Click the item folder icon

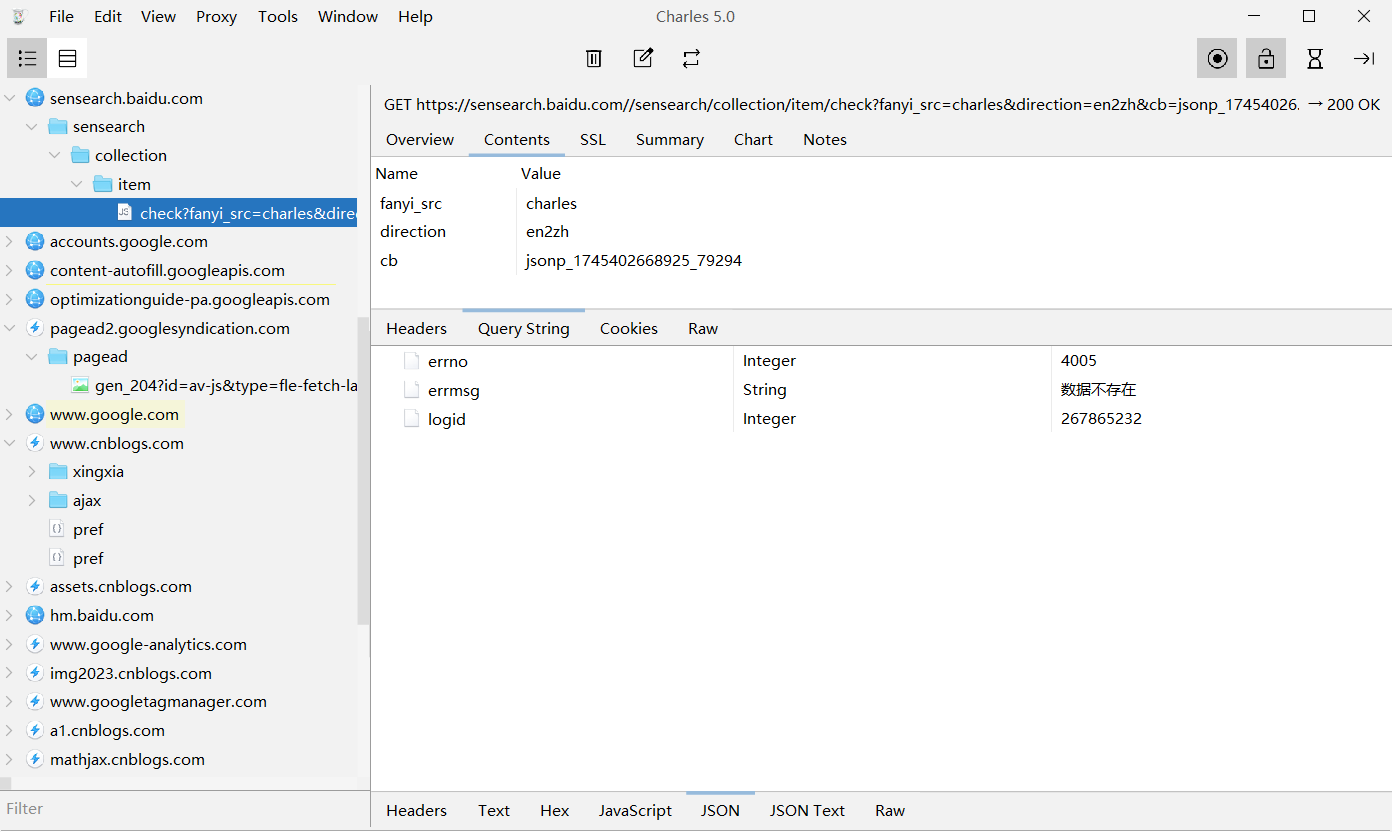click(103, 184)
